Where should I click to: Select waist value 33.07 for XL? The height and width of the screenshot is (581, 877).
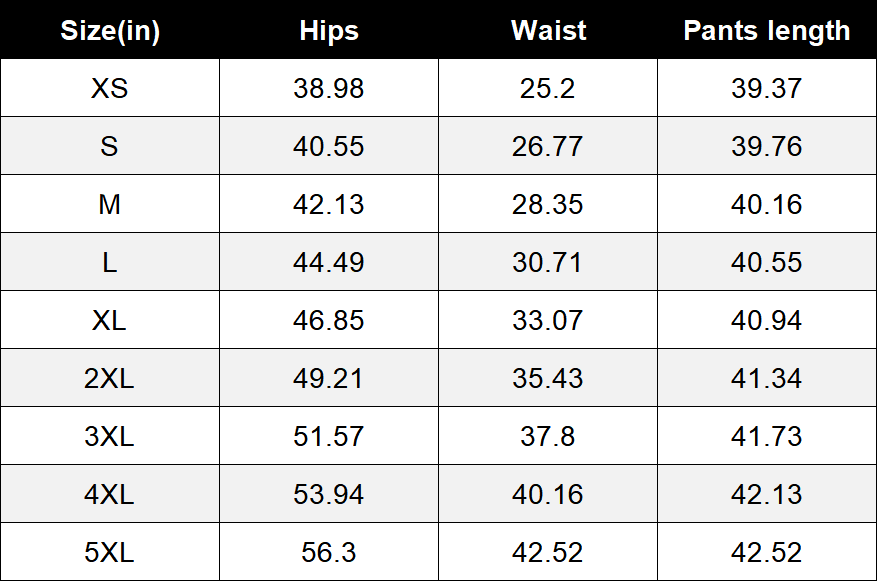pos(548,321)
